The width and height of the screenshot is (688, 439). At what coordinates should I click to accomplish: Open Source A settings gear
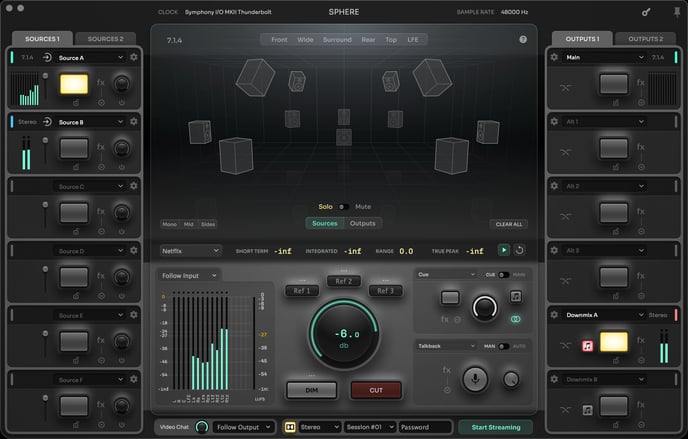(133, 58)
